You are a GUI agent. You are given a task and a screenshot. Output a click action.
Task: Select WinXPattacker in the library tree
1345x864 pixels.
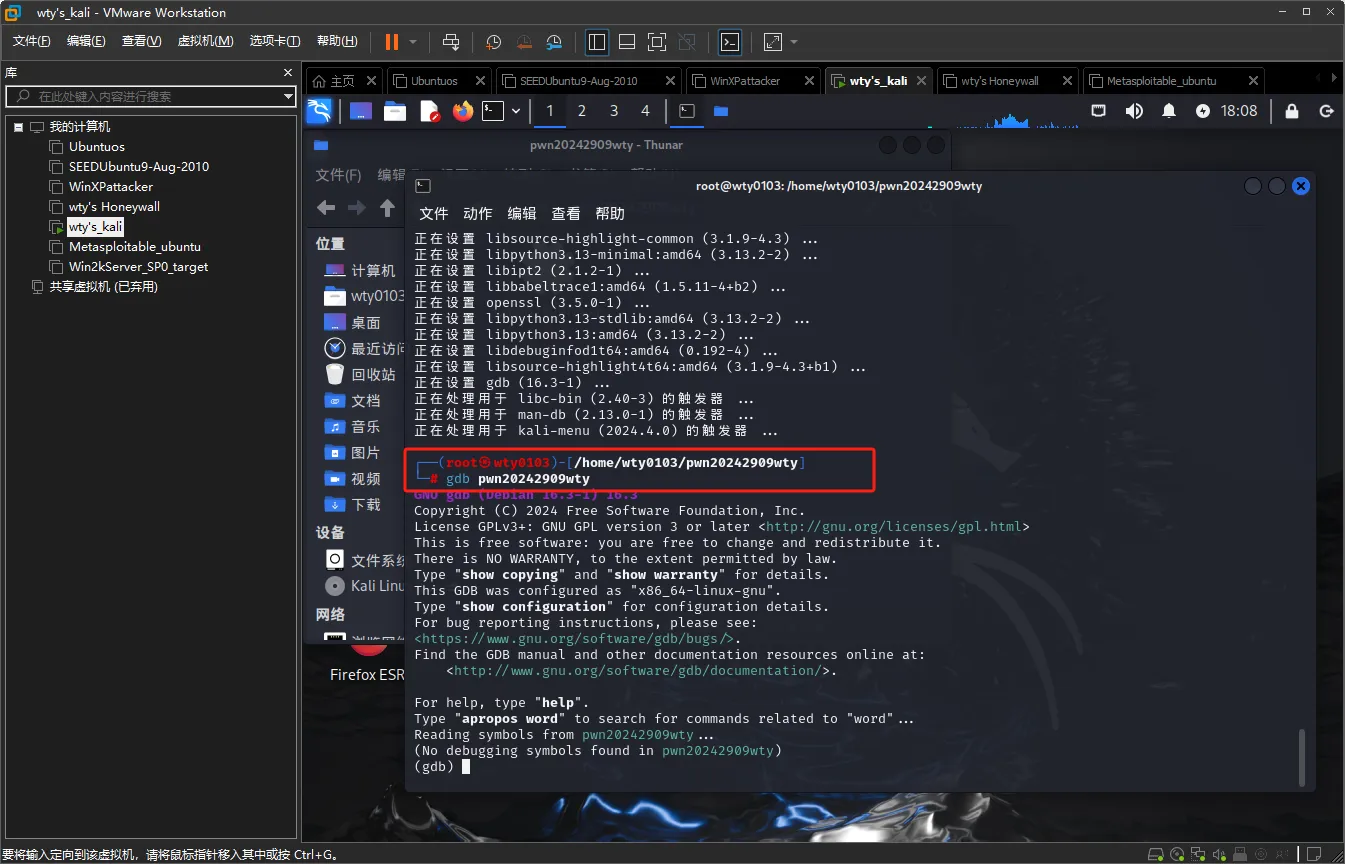(111, 187)
